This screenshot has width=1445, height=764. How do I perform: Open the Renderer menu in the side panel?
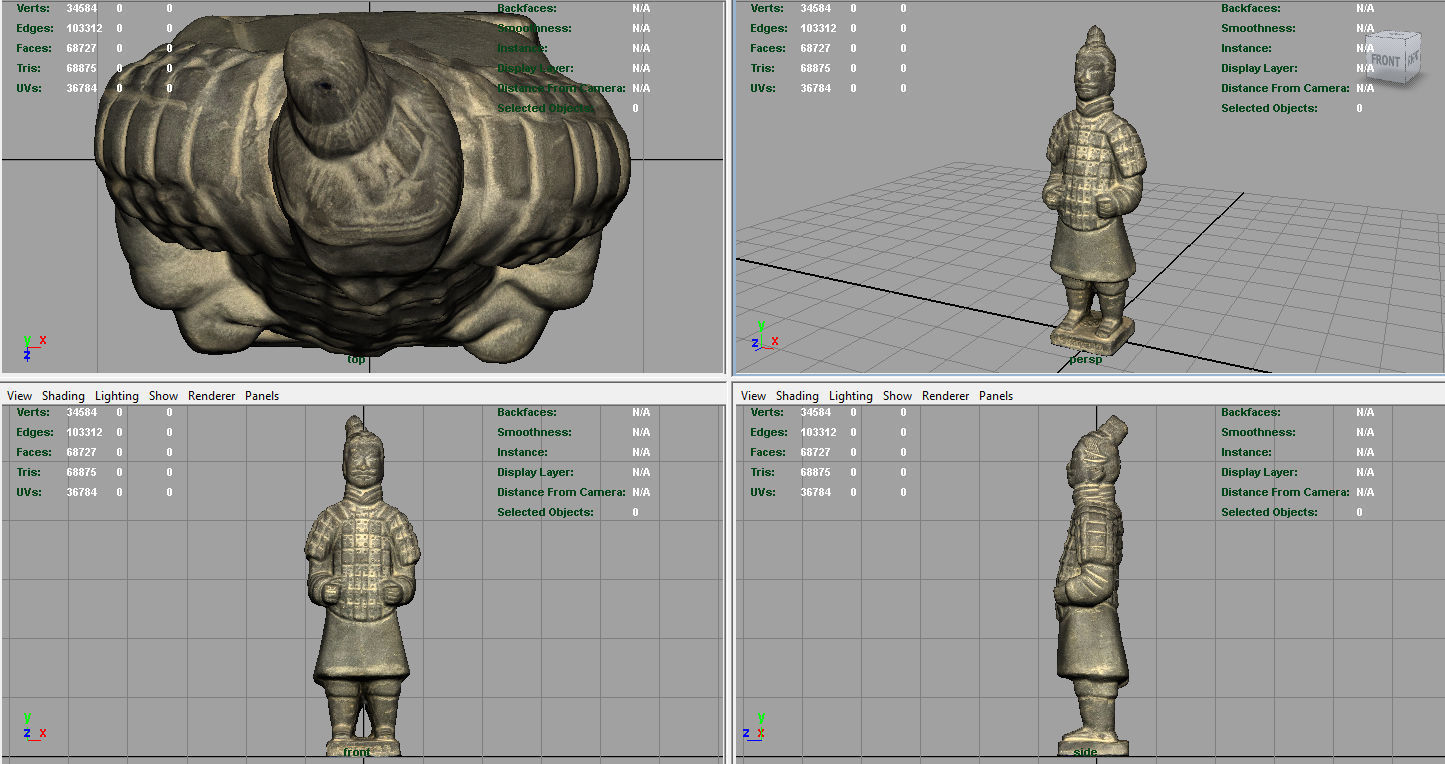tap(945, 396)
